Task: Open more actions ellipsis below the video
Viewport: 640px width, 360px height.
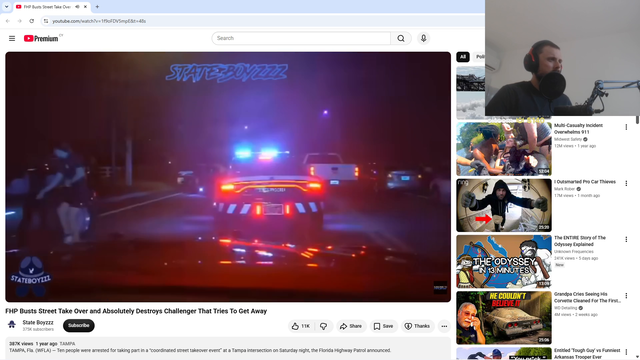Action: [x=444, y=326]
